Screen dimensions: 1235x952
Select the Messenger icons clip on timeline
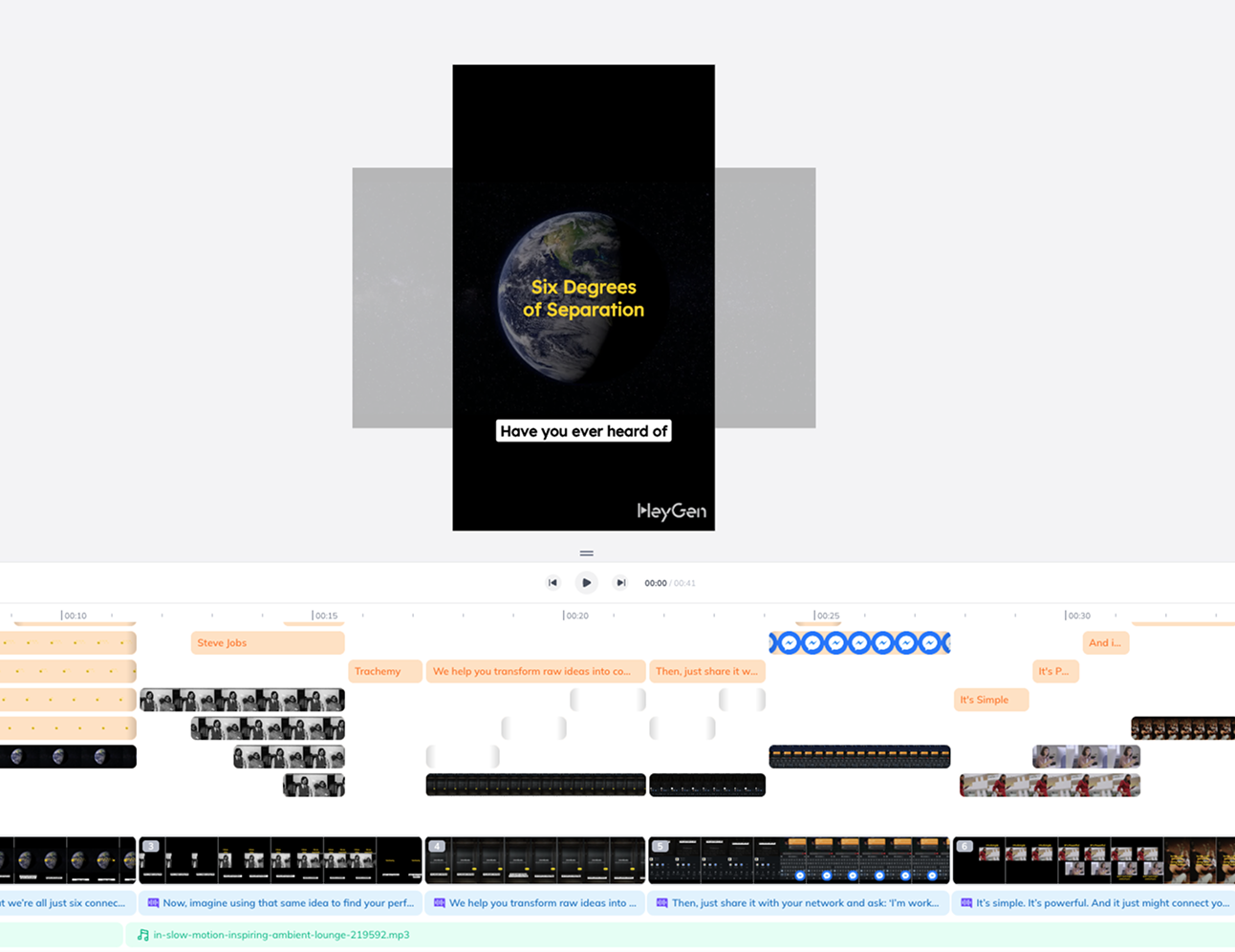click(859, 643)
